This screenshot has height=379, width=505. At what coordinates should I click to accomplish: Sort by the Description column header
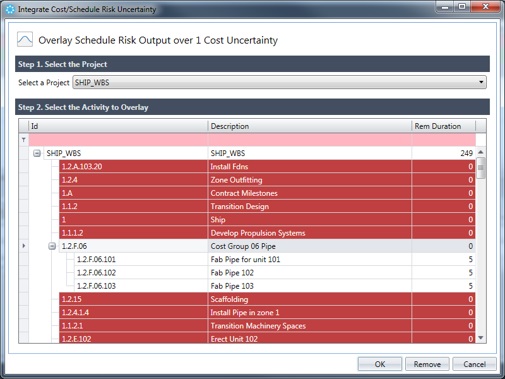(310, 126)
